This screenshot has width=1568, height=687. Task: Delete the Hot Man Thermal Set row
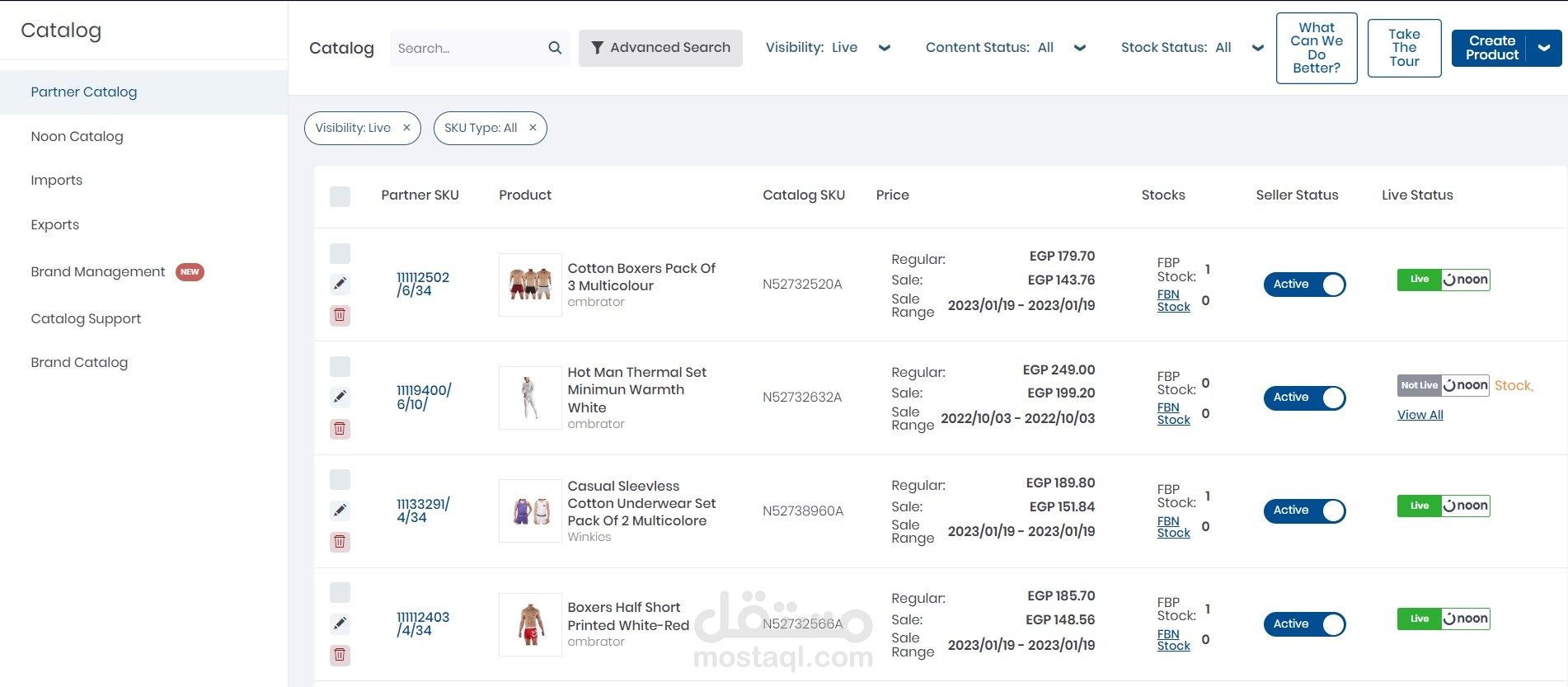click(x=340, y=429)
